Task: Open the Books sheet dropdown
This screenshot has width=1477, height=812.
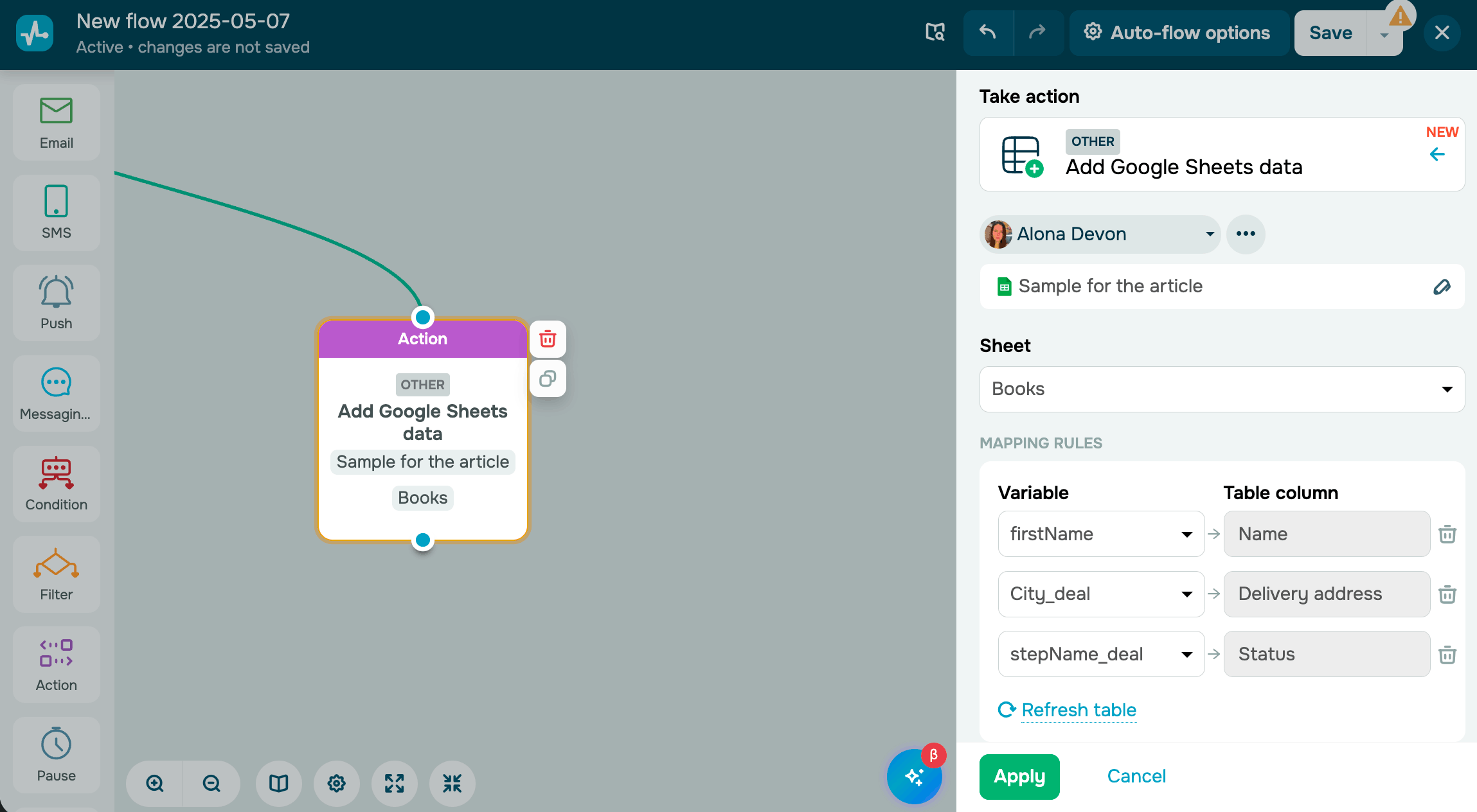Action: point(1222,389)
